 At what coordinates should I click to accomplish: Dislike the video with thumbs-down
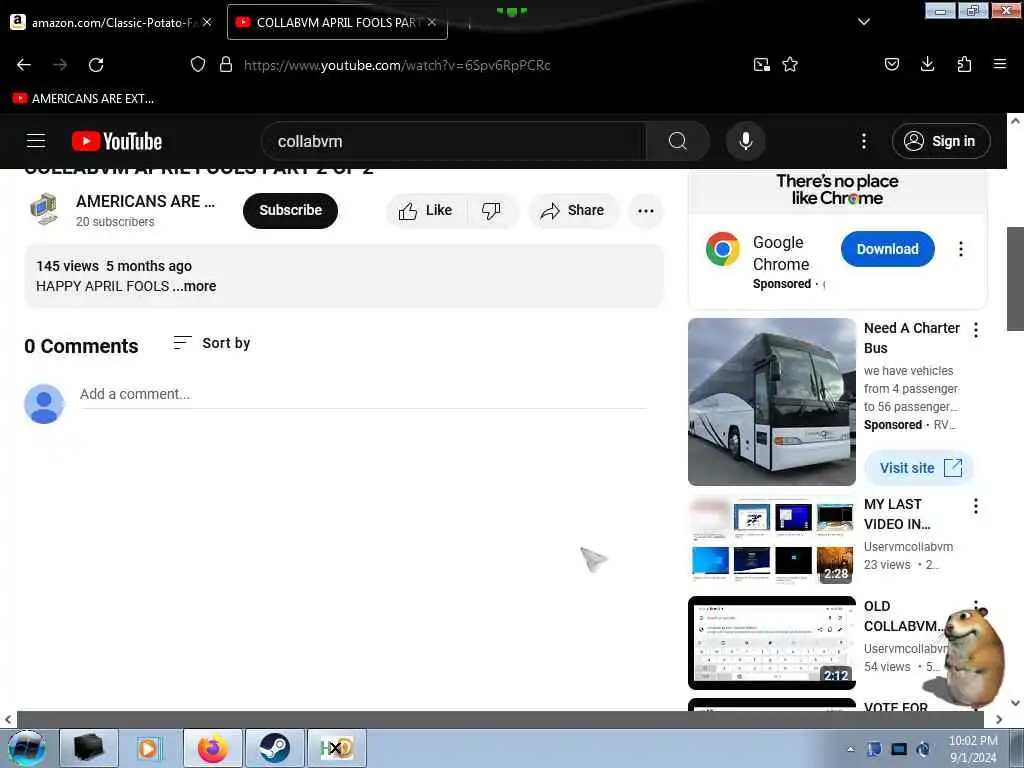coord(491,210)
